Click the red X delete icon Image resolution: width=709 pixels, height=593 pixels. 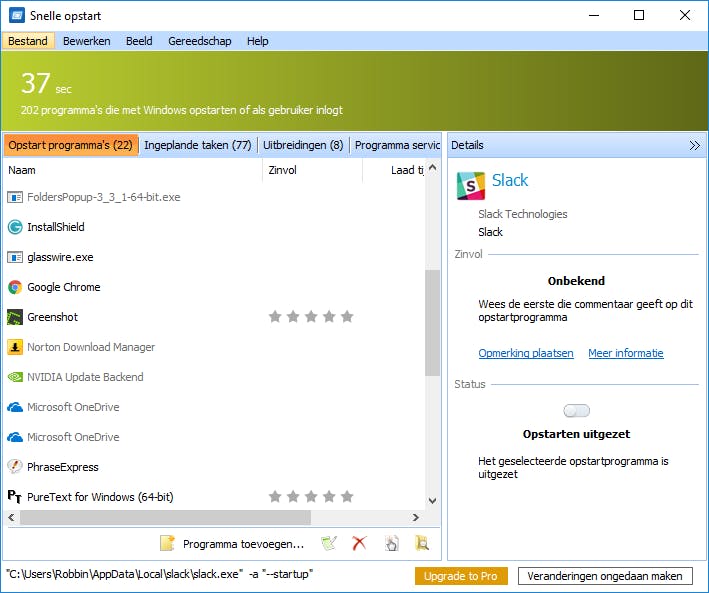(359, 543)
